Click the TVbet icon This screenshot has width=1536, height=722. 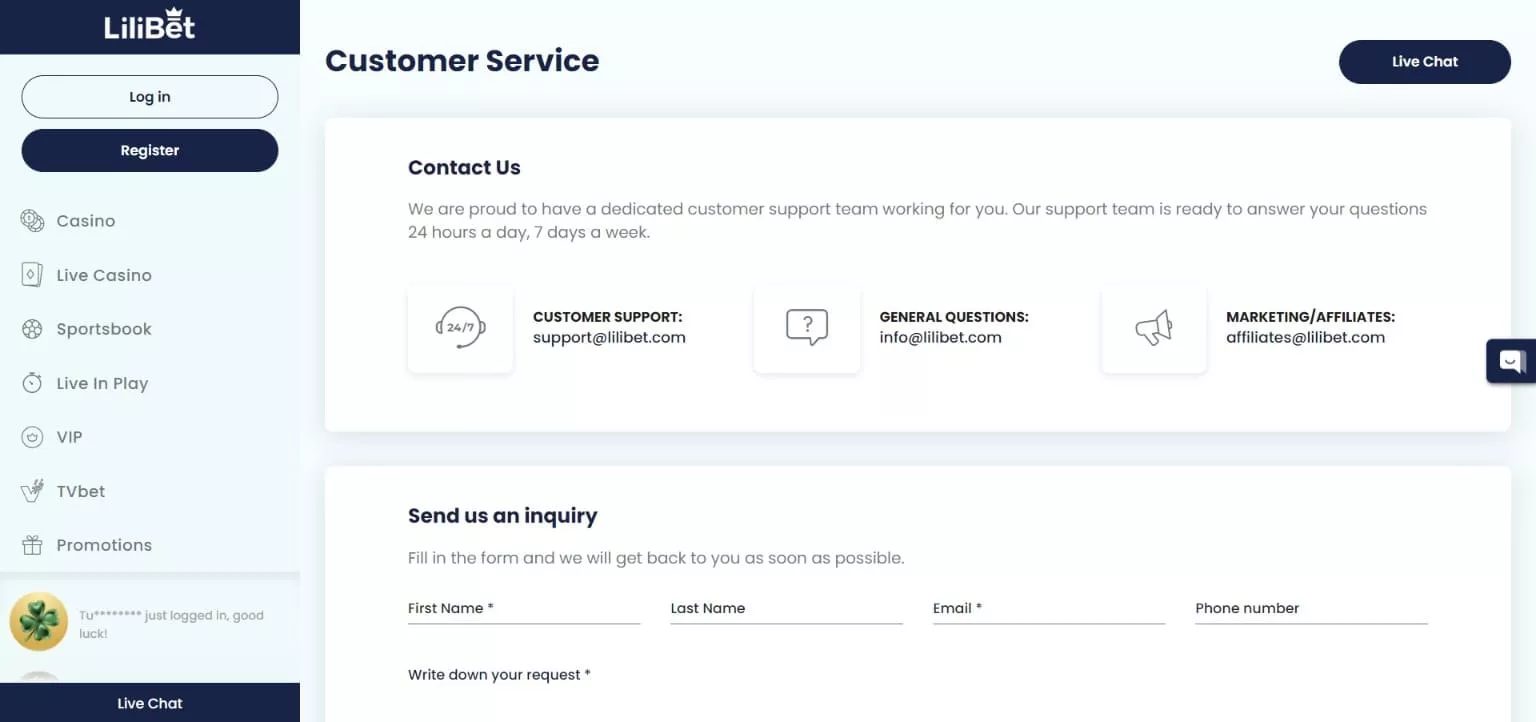tap(32, 491)
